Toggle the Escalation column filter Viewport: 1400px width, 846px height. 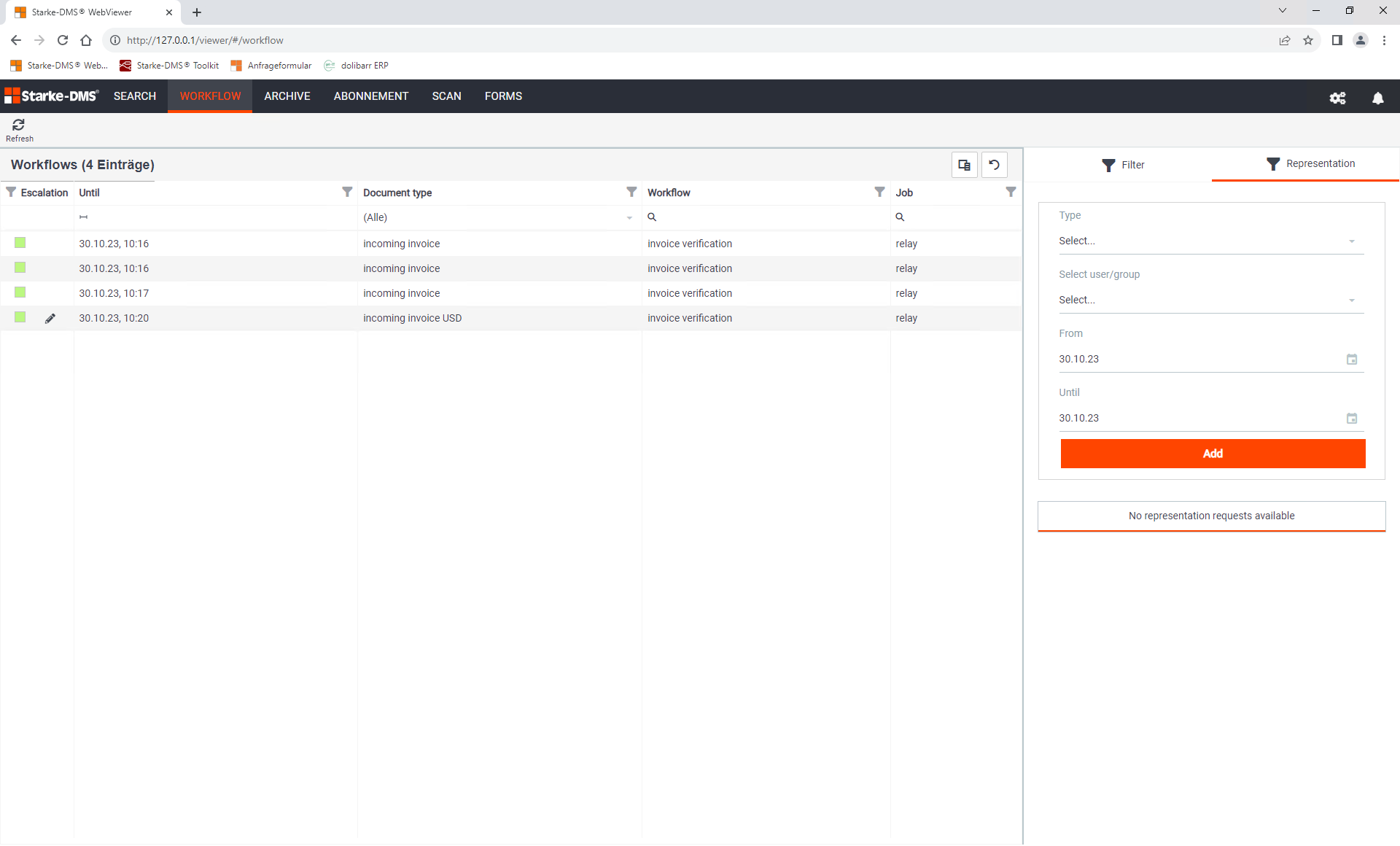(11, 192)
